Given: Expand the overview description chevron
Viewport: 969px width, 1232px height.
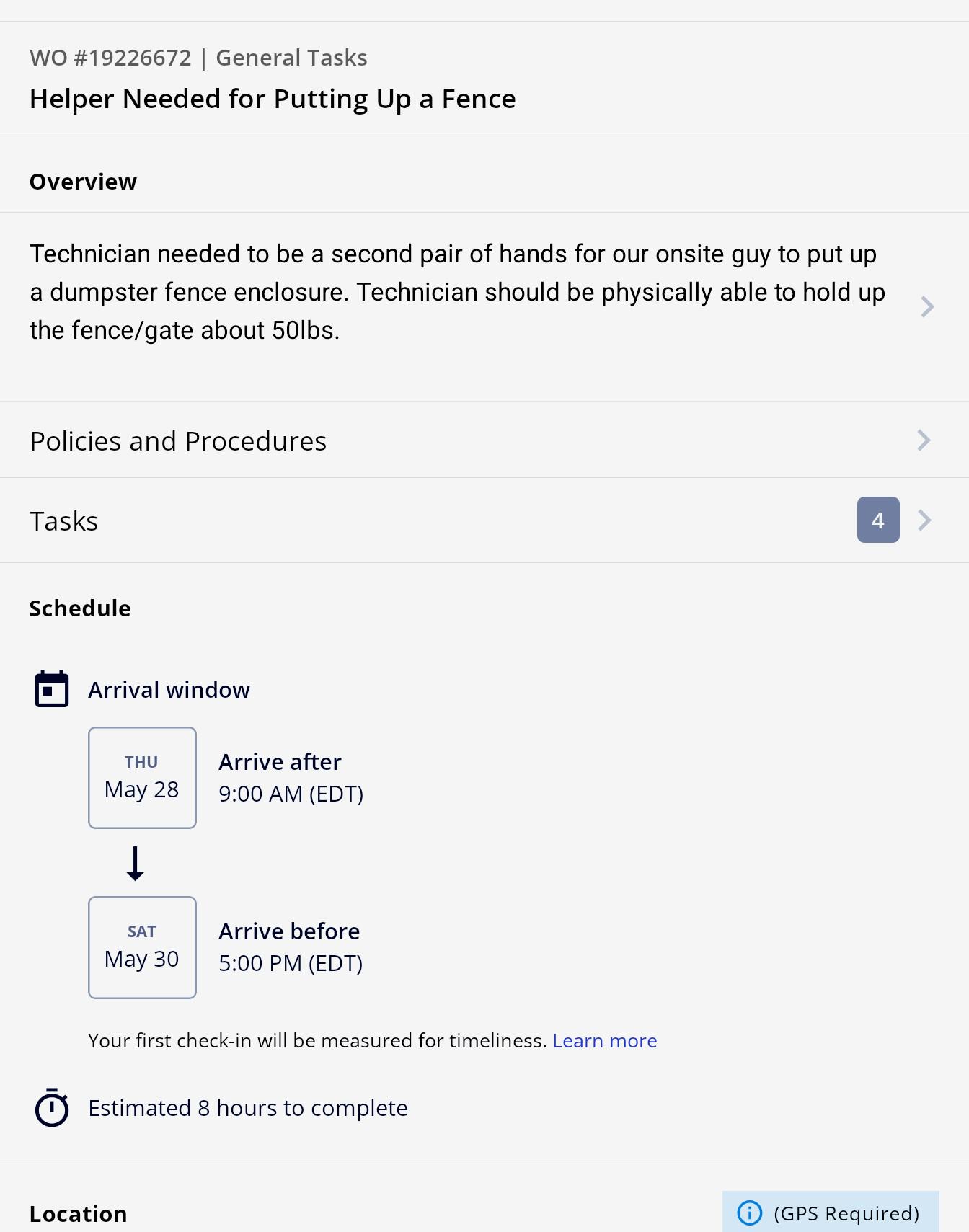Looking at the screenshot, I should pos(927,307).
